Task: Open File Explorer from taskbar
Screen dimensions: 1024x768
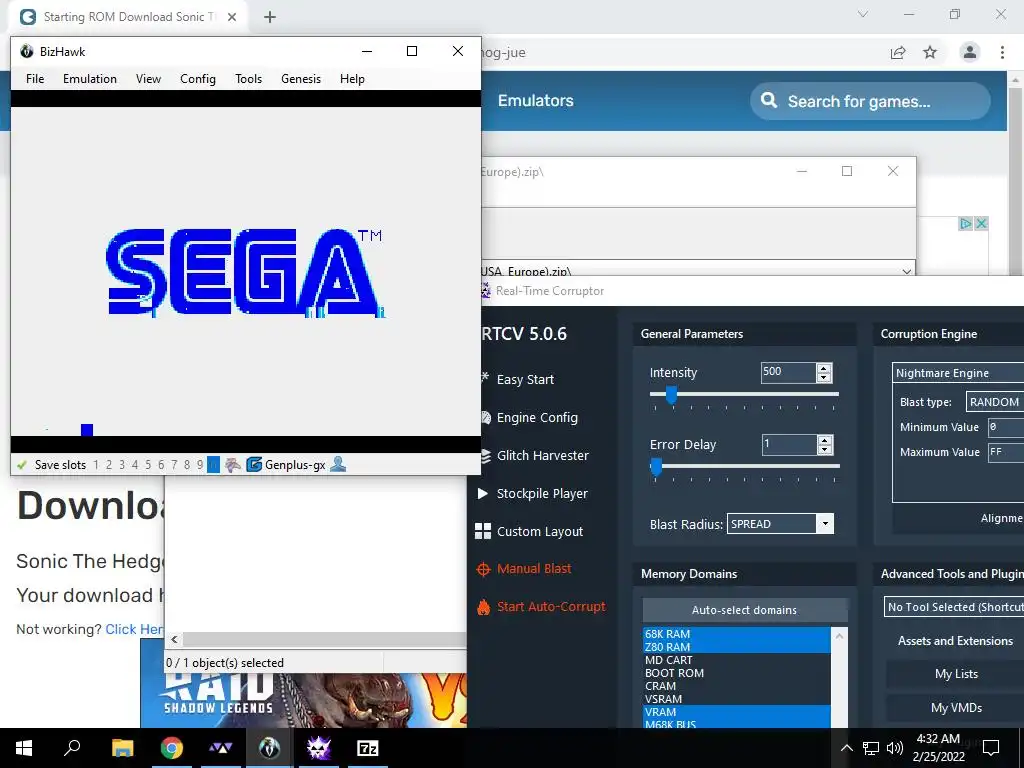Action: [x=122, y=748]
